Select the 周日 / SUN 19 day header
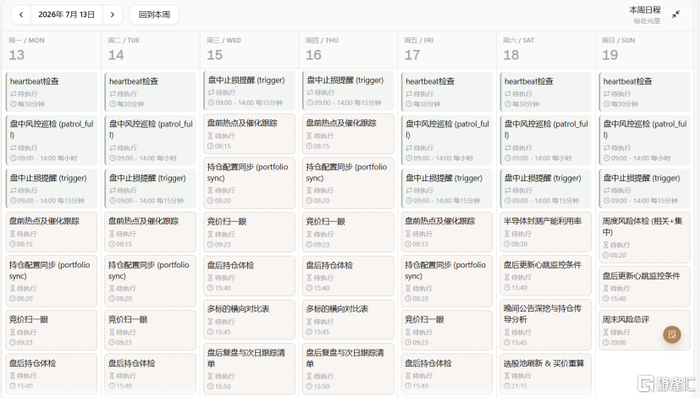Screen dimensions: 700x398 645,49
